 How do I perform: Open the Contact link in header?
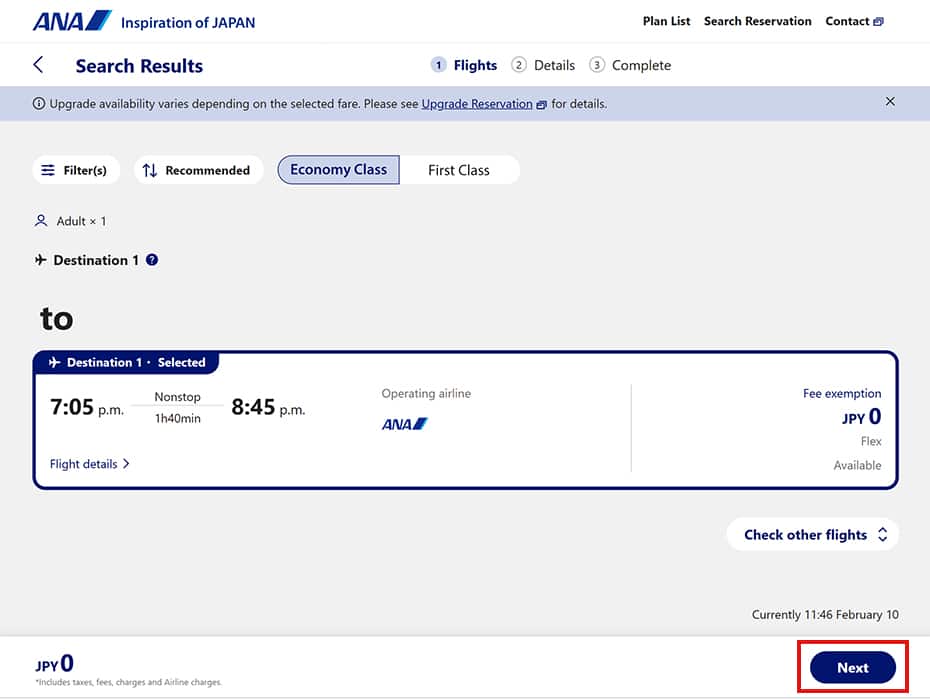[x=854, y=21]
